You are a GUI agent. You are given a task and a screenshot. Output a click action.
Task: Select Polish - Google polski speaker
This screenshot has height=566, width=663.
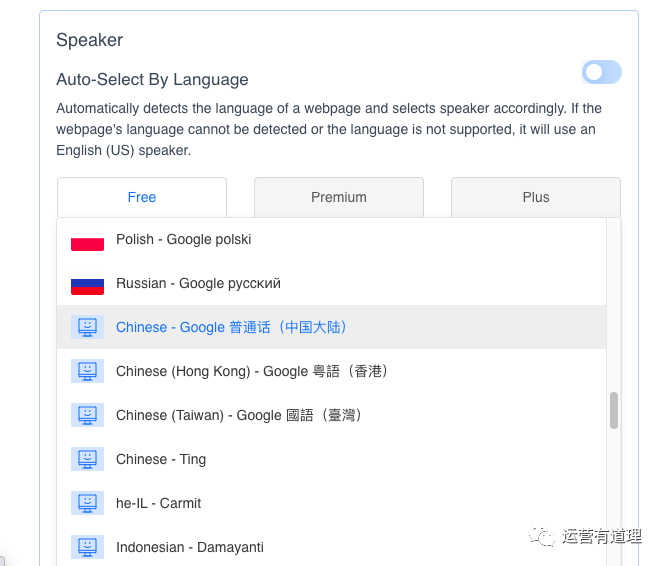[x=184, y=240]
